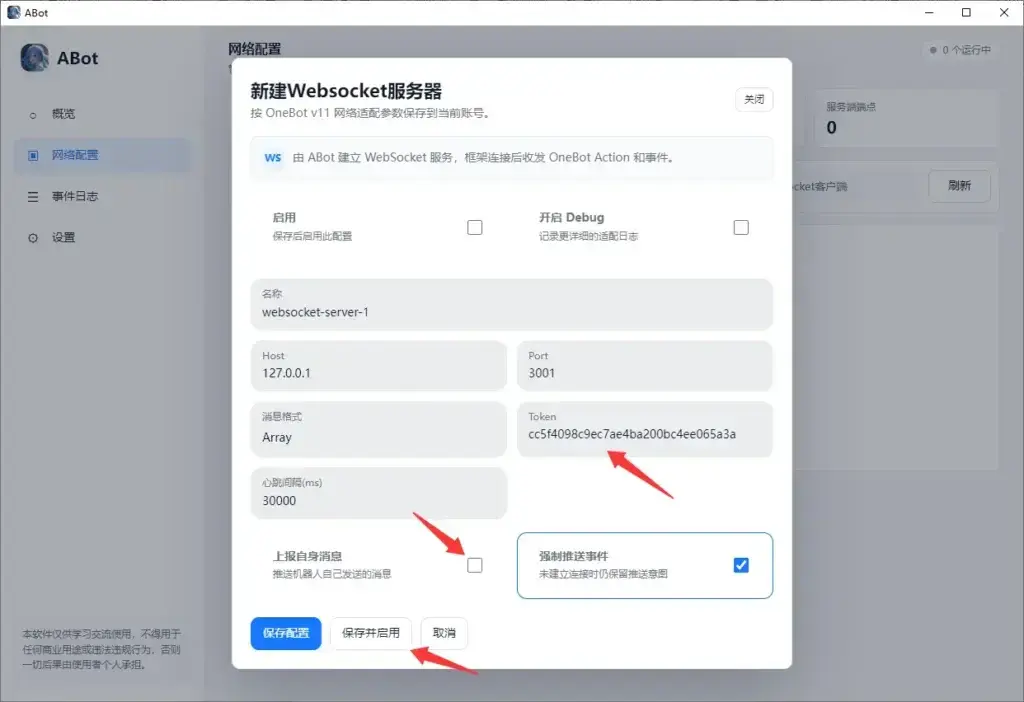This screenshot has width=1024, height=702.
Task: Click the 服务端端点 count card
Action: (906, 119)
